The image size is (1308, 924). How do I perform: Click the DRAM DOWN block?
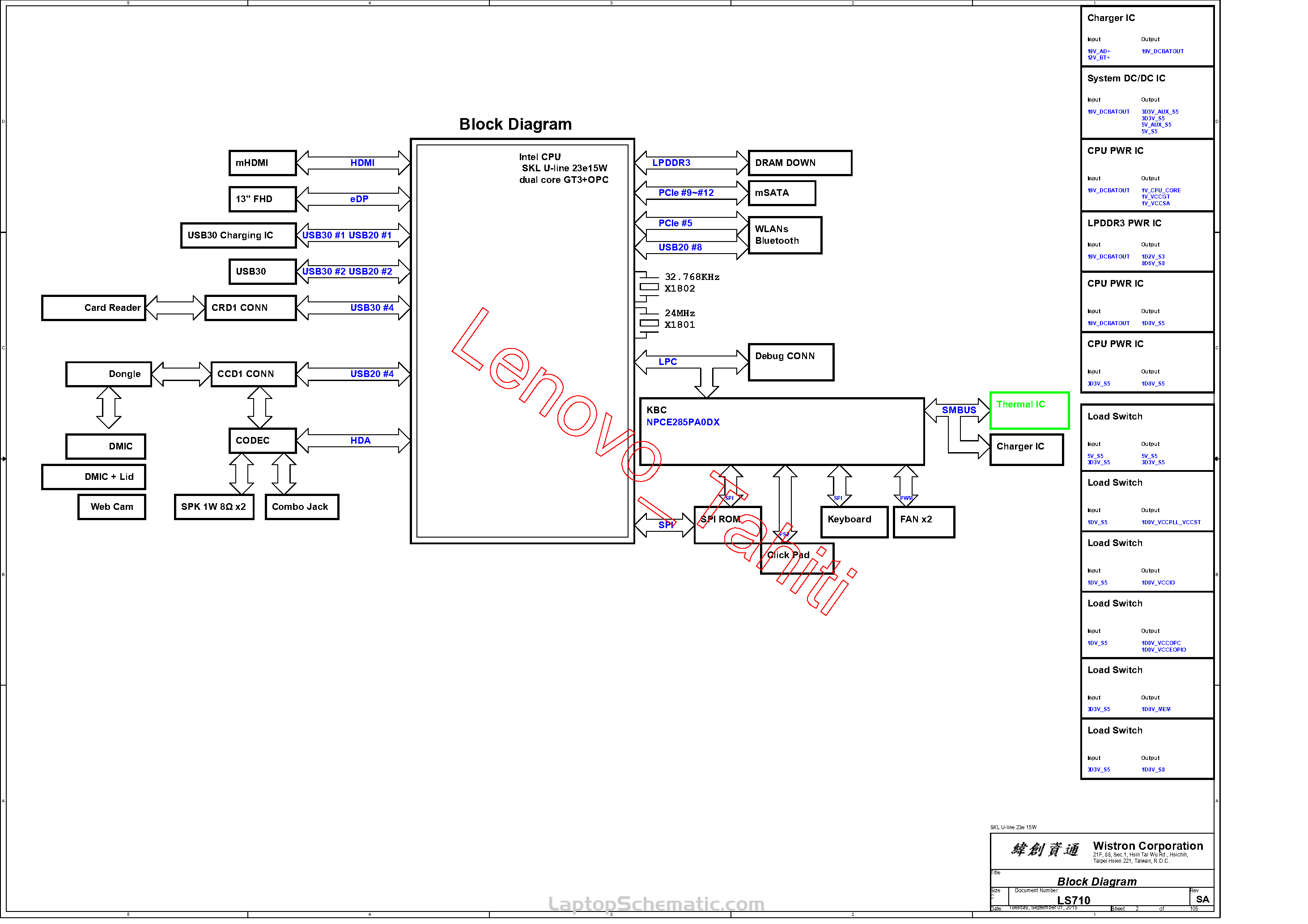pos(800,163)
